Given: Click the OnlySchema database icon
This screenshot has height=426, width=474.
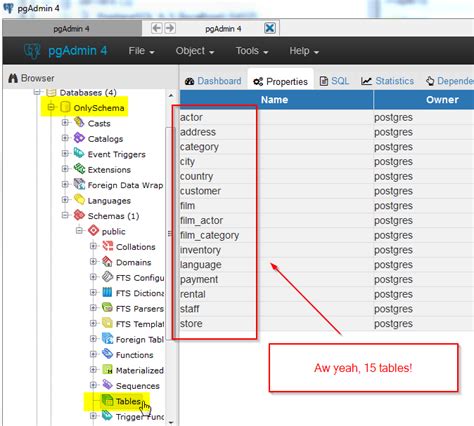Looking at the screenshot, I should [65, 107].
